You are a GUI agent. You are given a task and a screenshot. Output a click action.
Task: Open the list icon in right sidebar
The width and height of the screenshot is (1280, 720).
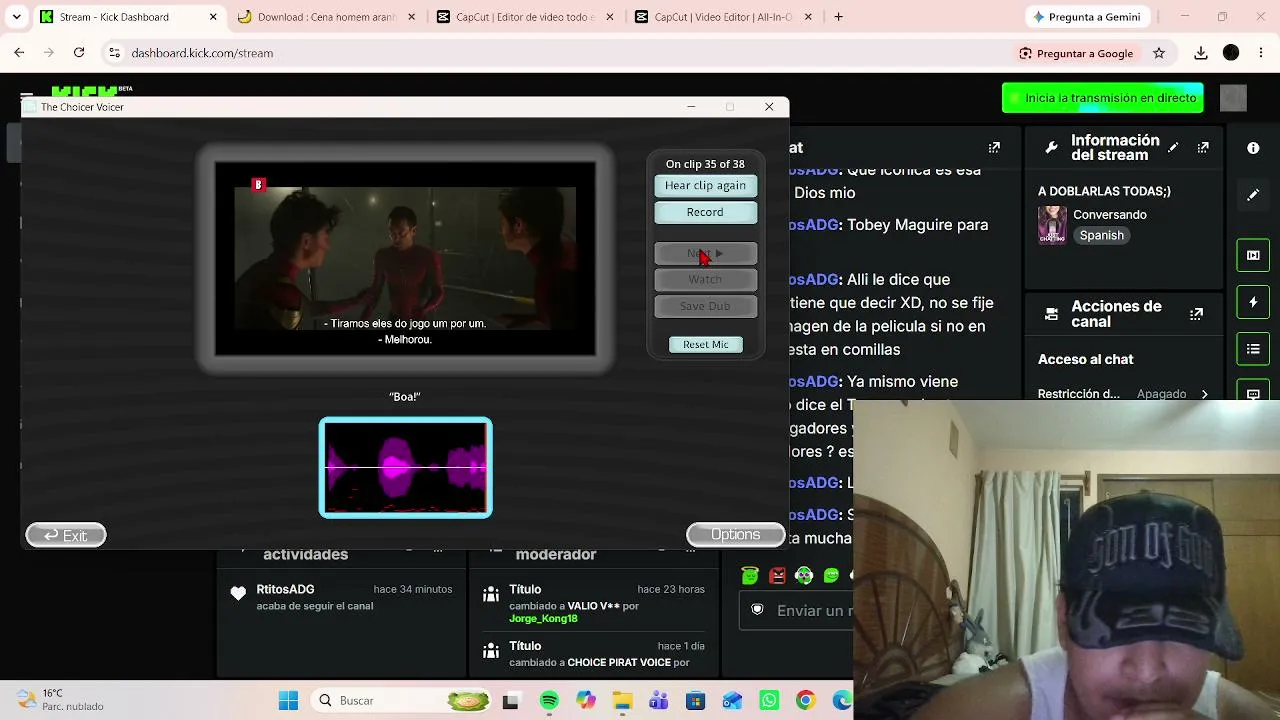1253,349
